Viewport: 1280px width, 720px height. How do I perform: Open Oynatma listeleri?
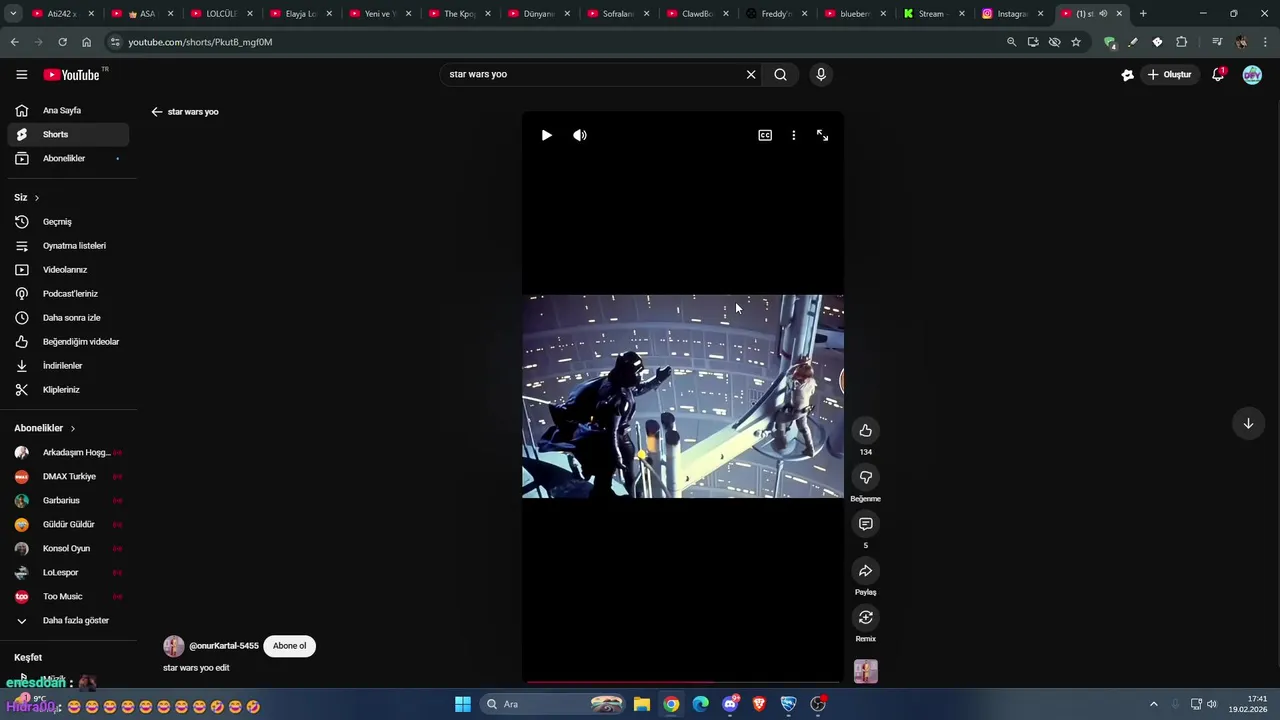[68, 246]
